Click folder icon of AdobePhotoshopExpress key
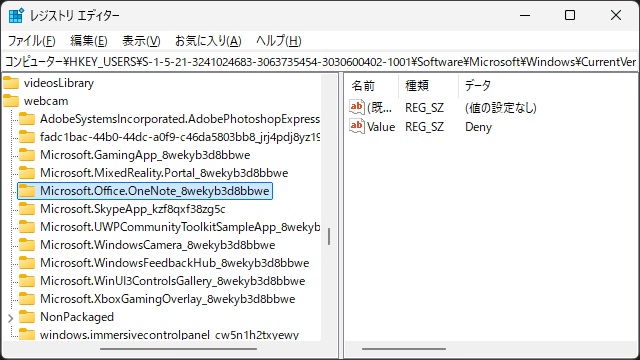Screen dimensions: 640x360 click(x=27, y=119)
